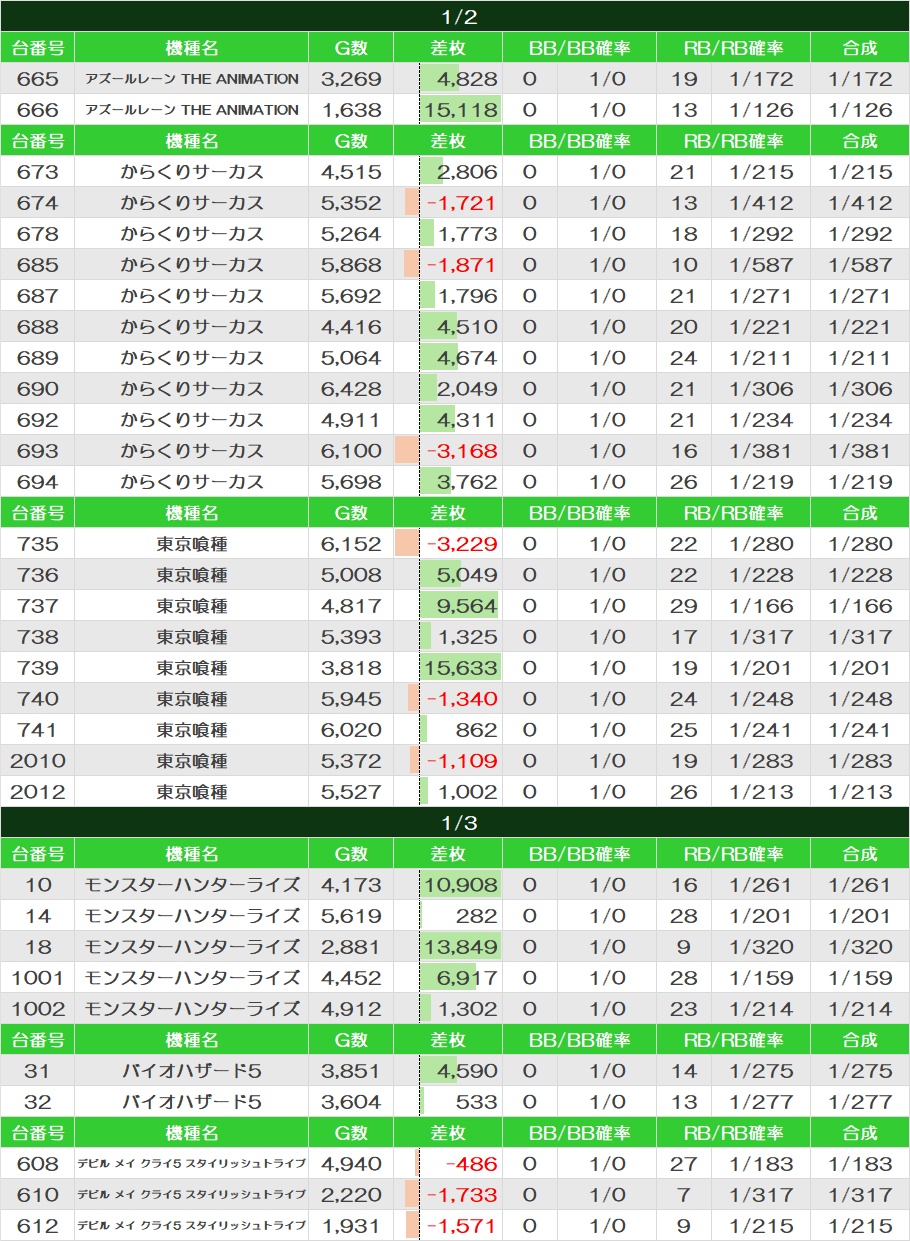This screenshot has width=910, height=1241.
Task: Click the negative value -1,733
Action: coord(461,1195)
